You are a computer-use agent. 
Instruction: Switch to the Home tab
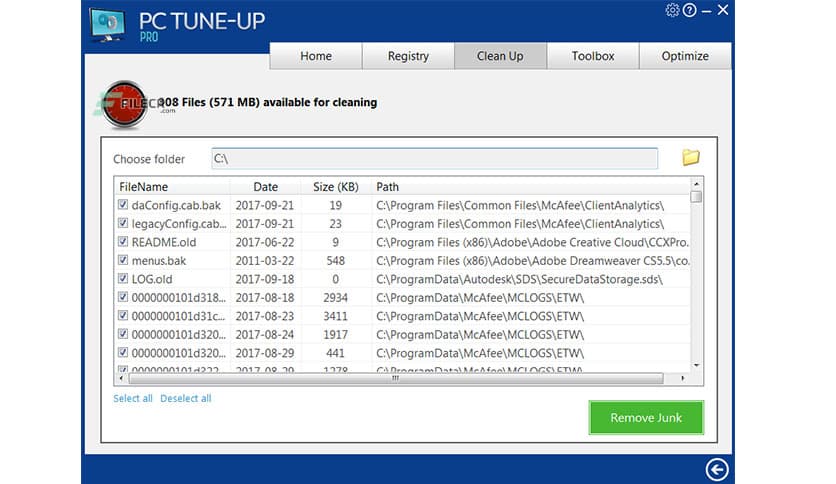(x=316, y=56)
